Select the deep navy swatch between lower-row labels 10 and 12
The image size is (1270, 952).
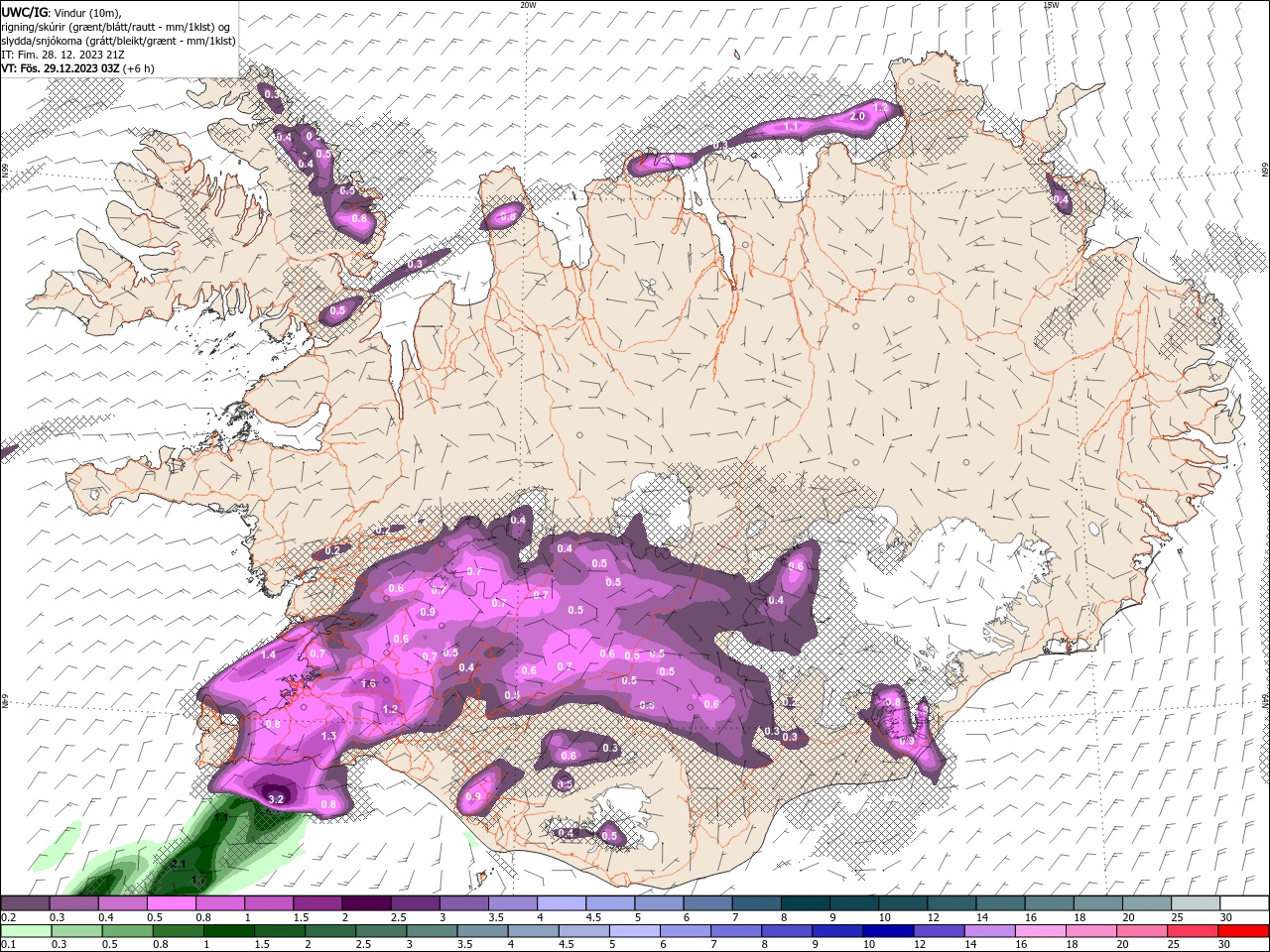886,931
